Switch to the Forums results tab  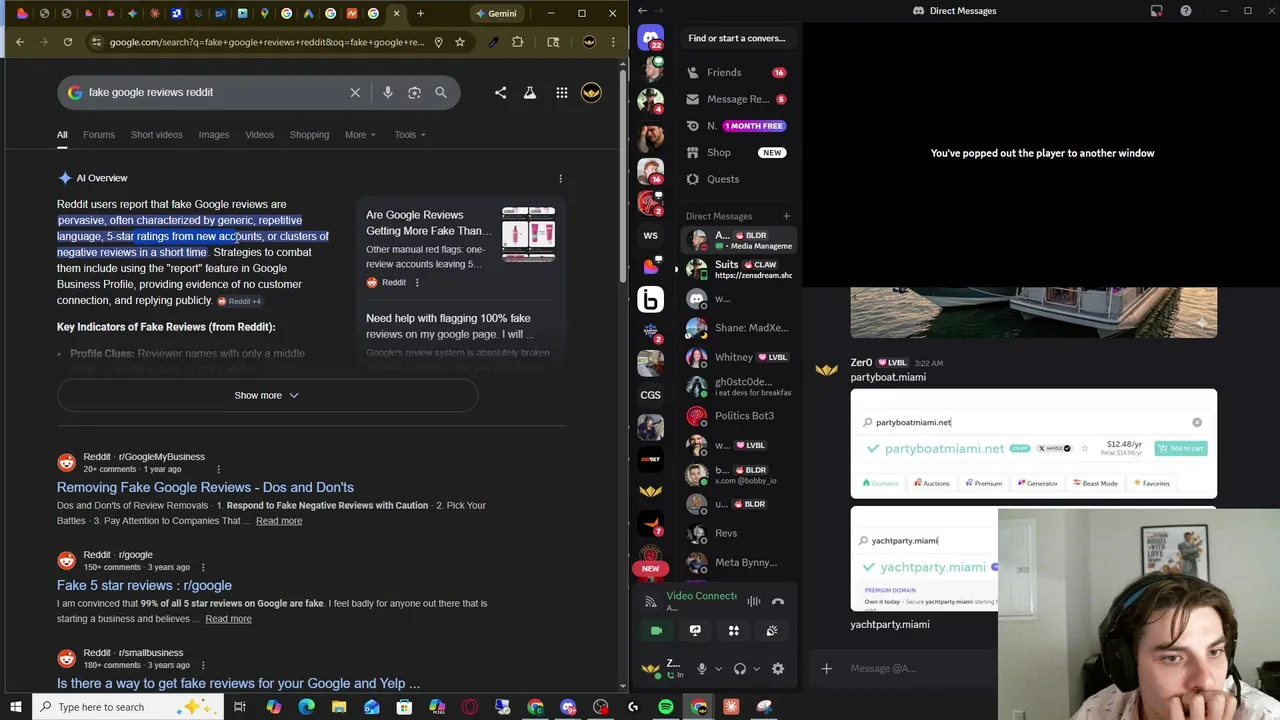tap(99, 135)
